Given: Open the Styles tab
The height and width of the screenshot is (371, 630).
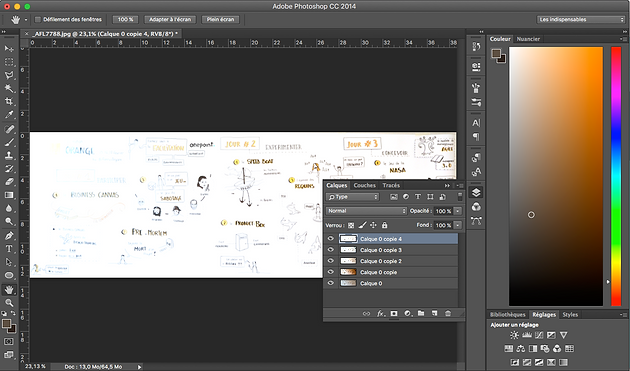Looking at the screenshot, I should click(x=570, y=315).
